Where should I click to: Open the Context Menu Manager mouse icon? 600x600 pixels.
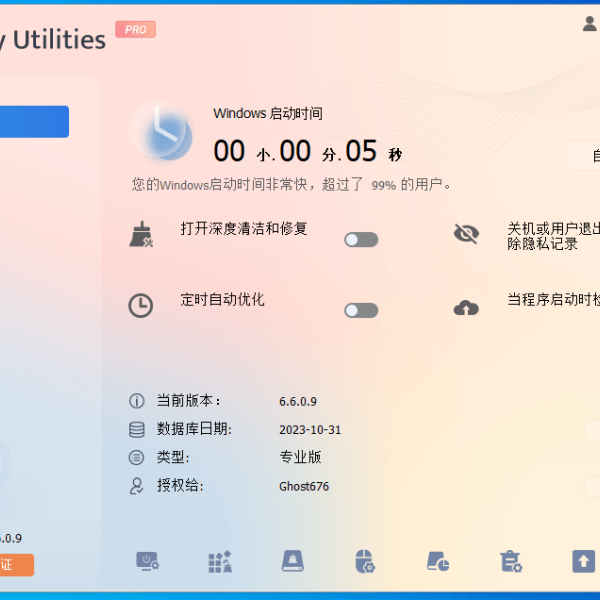tap(365, 561)
